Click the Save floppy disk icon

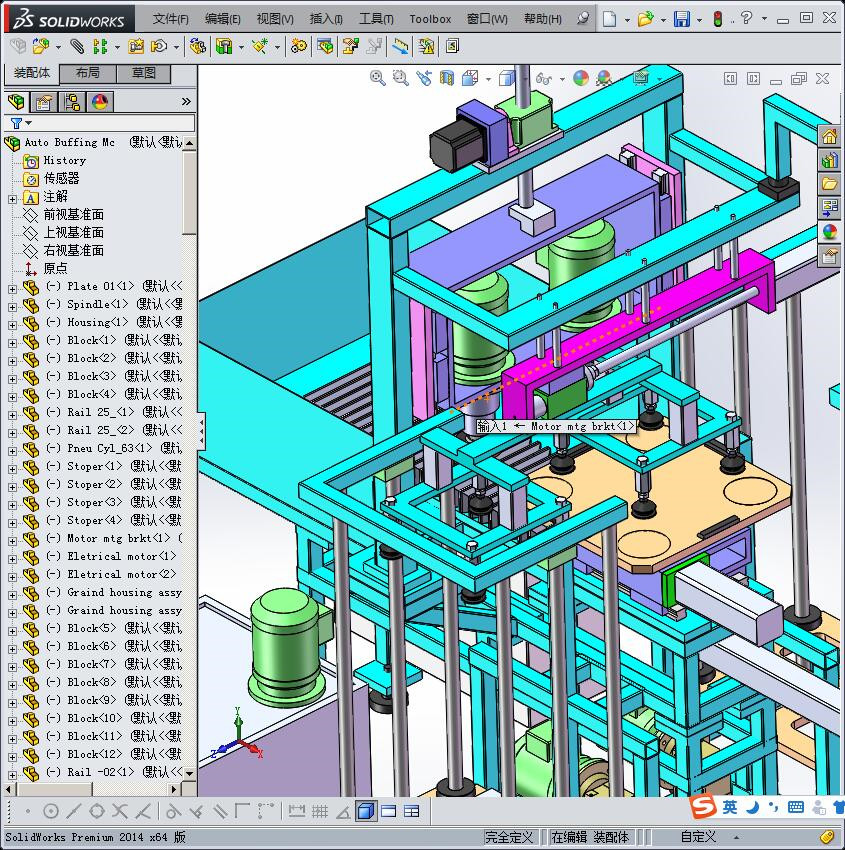[682, 19]
